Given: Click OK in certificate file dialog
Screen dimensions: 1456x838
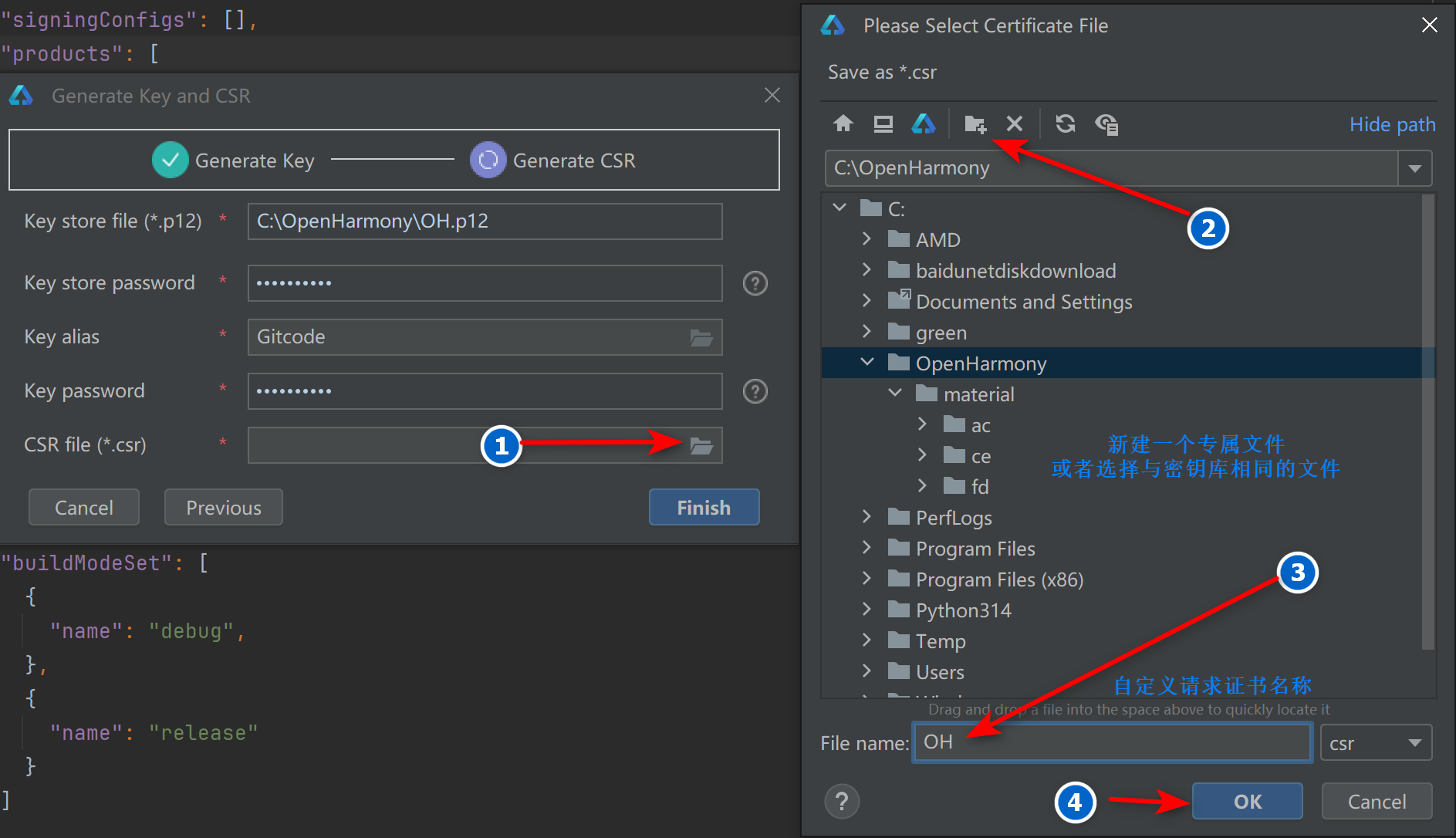Looking at the screenshot, I should [1247, 802].
